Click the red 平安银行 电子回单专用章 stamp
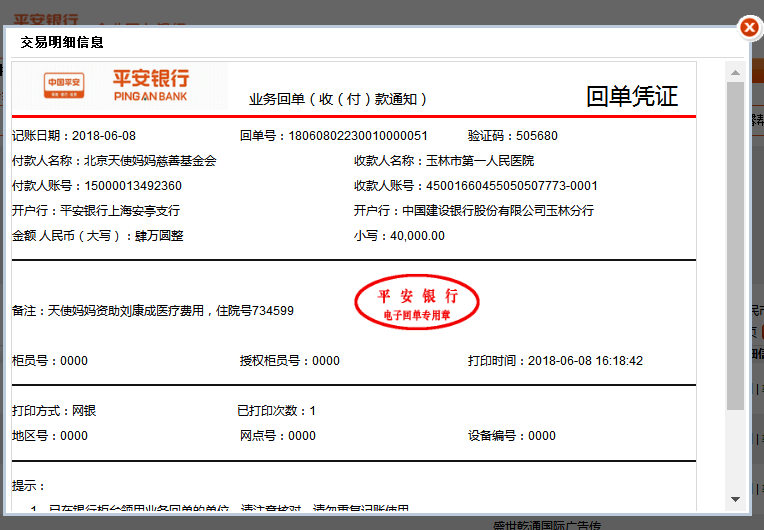Viewport: 764px width, 530px height. (x=417, y=302)
